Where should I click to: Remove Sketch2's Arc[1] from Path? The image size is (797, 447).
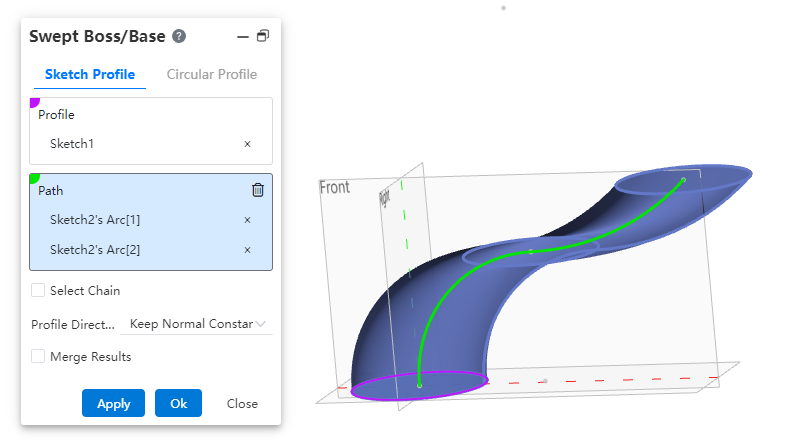click(248, 220)
